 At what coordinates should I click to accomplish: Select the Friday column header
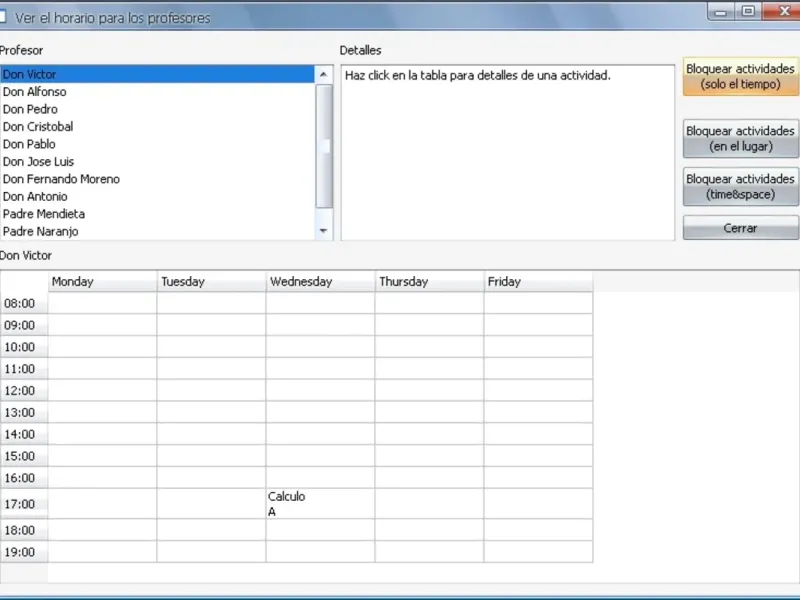tap(538, 282)
